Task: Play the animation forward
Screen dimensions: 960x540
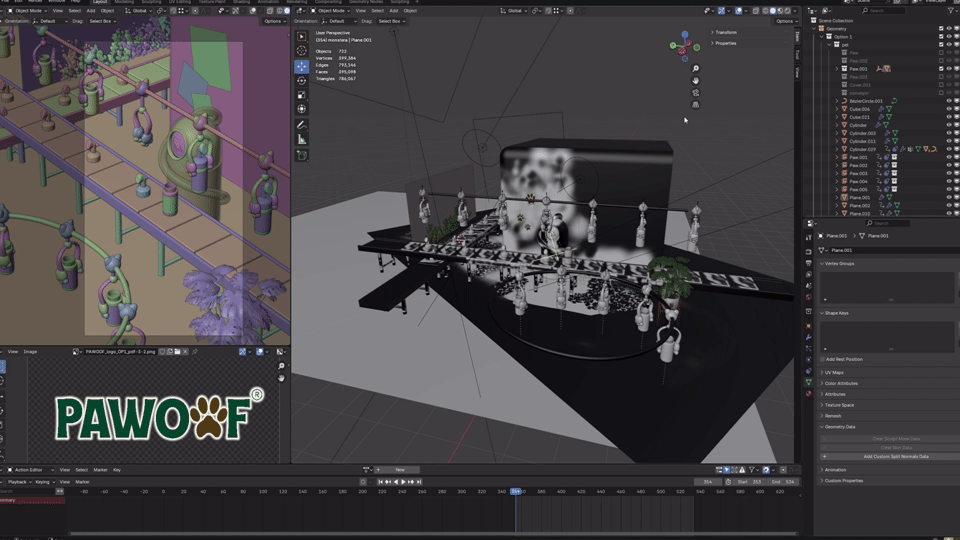Action: (403, 482)
